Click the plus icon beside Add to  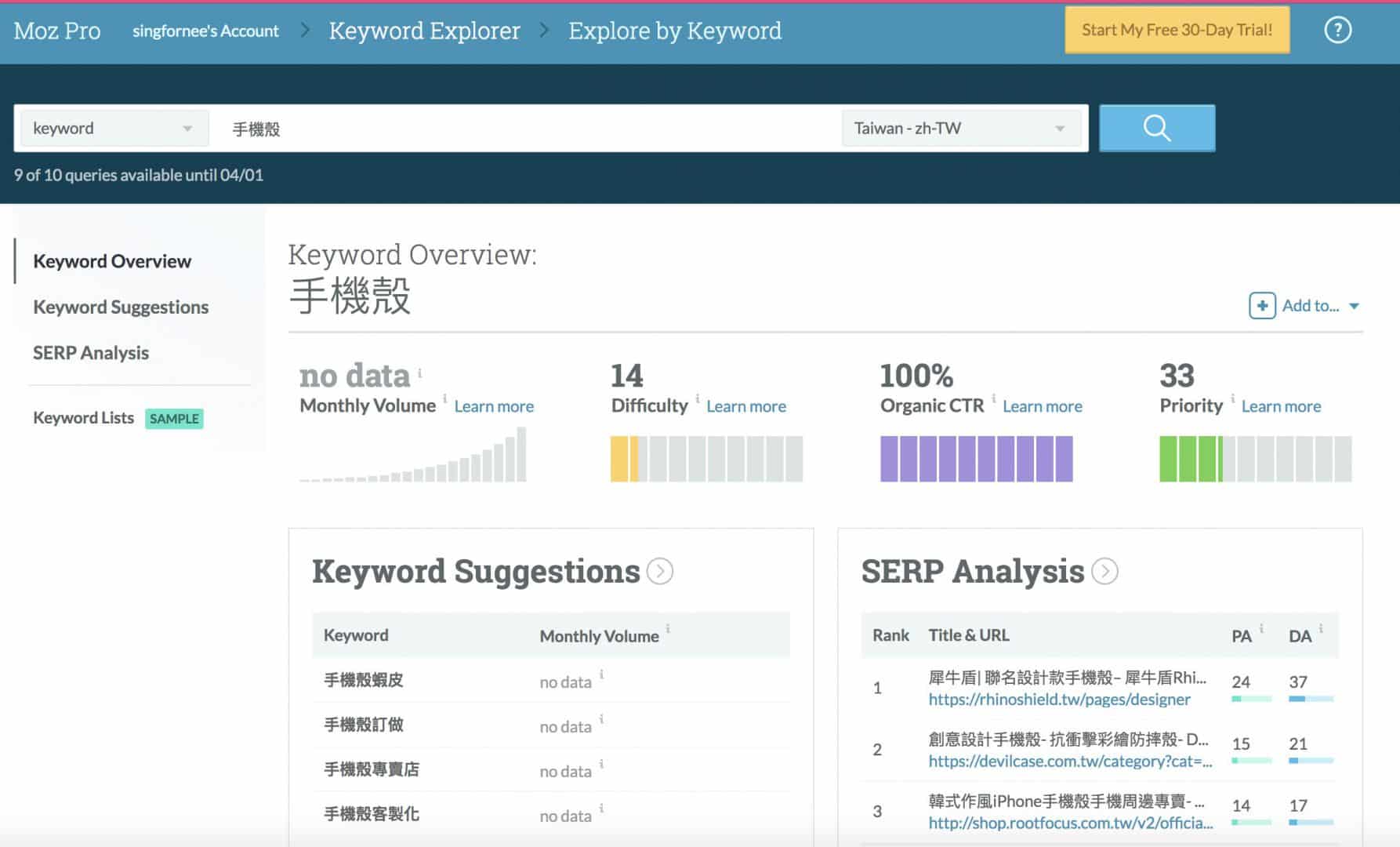pos(1262,306)
